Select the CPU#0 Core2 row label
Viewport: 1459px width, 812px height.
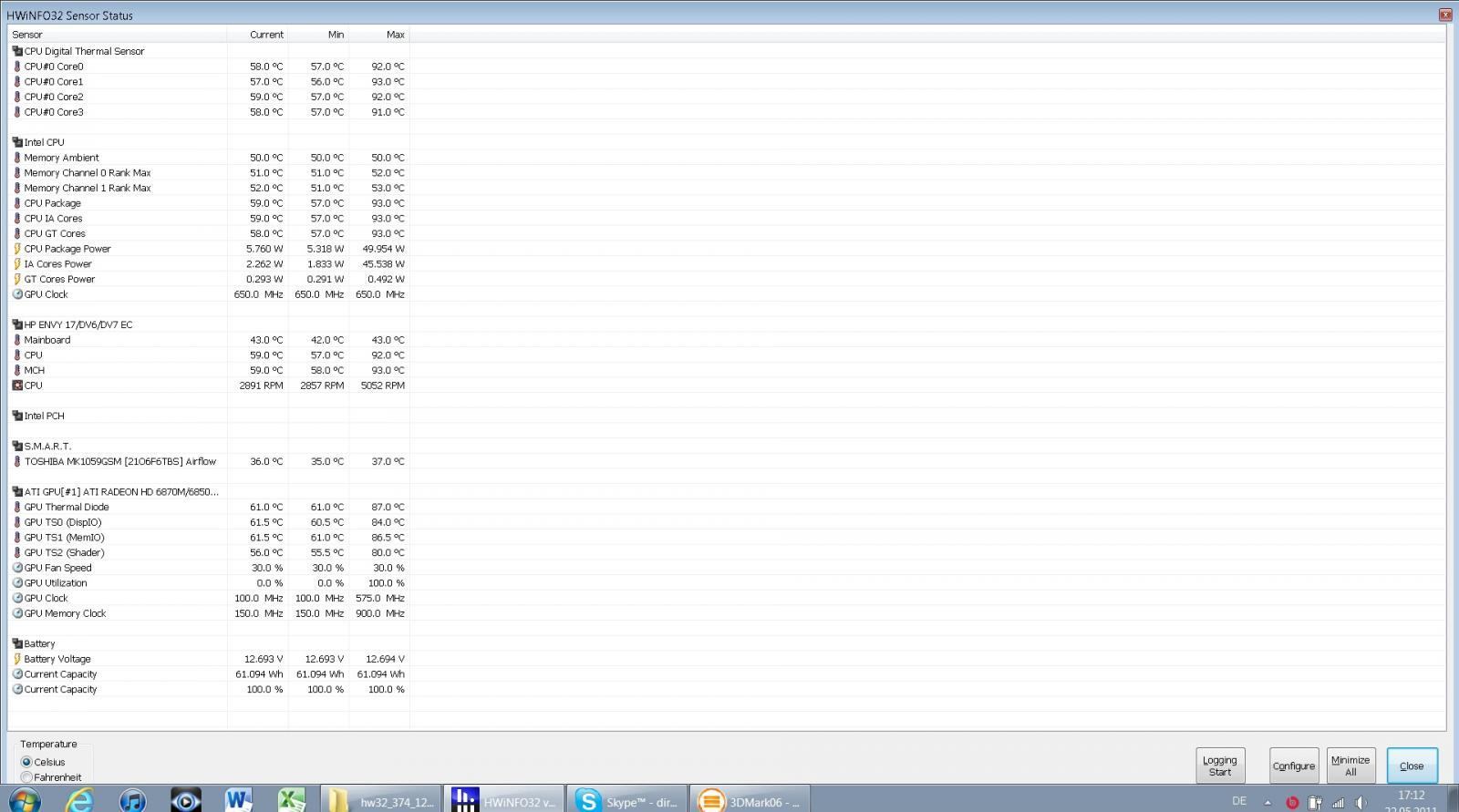[54, 97]
